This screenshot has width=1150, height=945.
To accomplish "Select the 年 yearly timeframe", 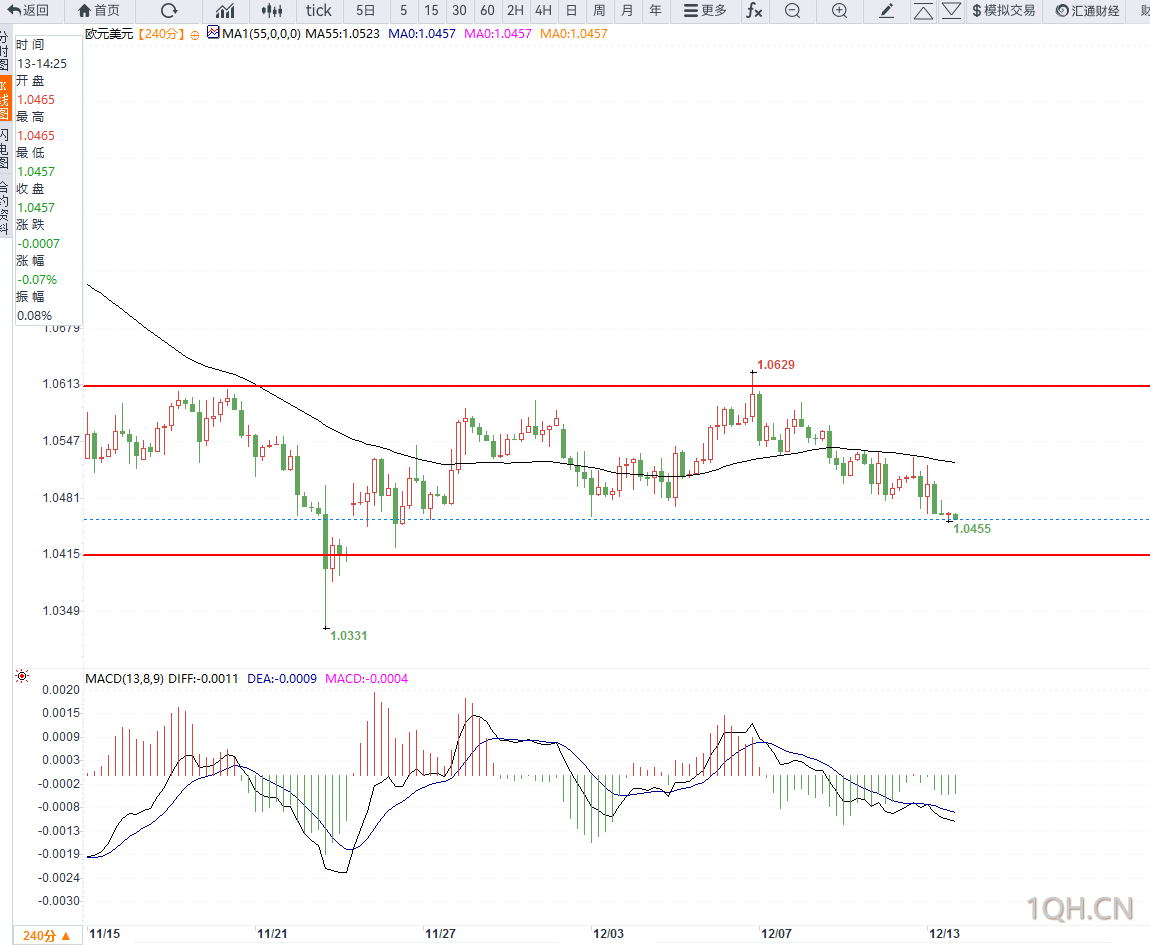I will 655,11.
